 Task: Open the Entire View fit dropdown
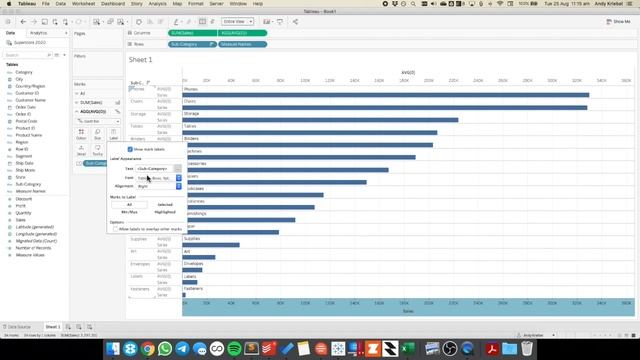point(237,21)
